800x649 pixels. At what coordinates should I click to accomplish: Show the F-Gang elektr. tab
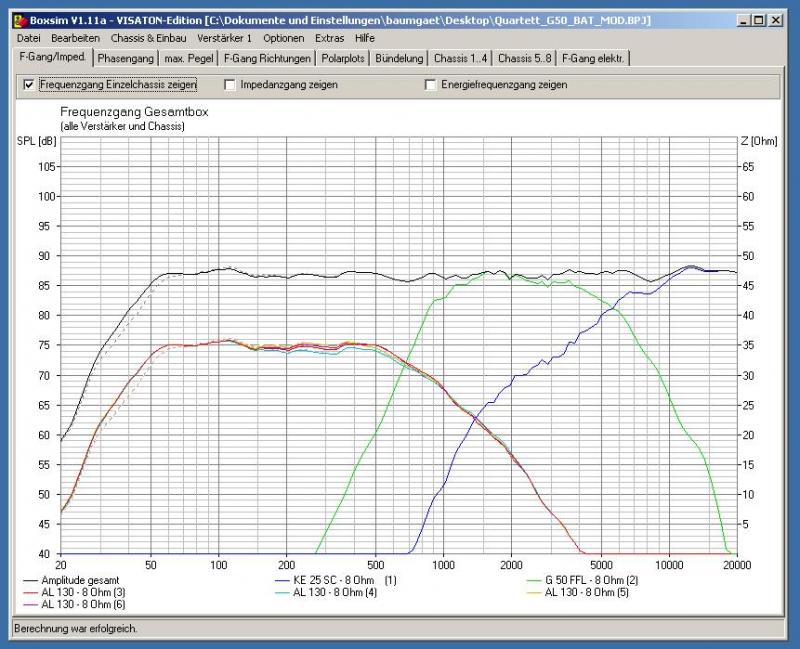594,58
